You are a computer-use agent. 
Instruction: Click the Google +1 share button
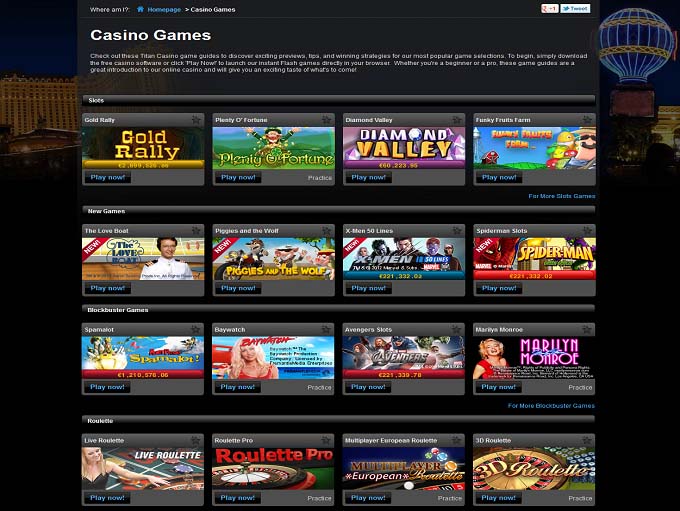(x=549, y=9)
